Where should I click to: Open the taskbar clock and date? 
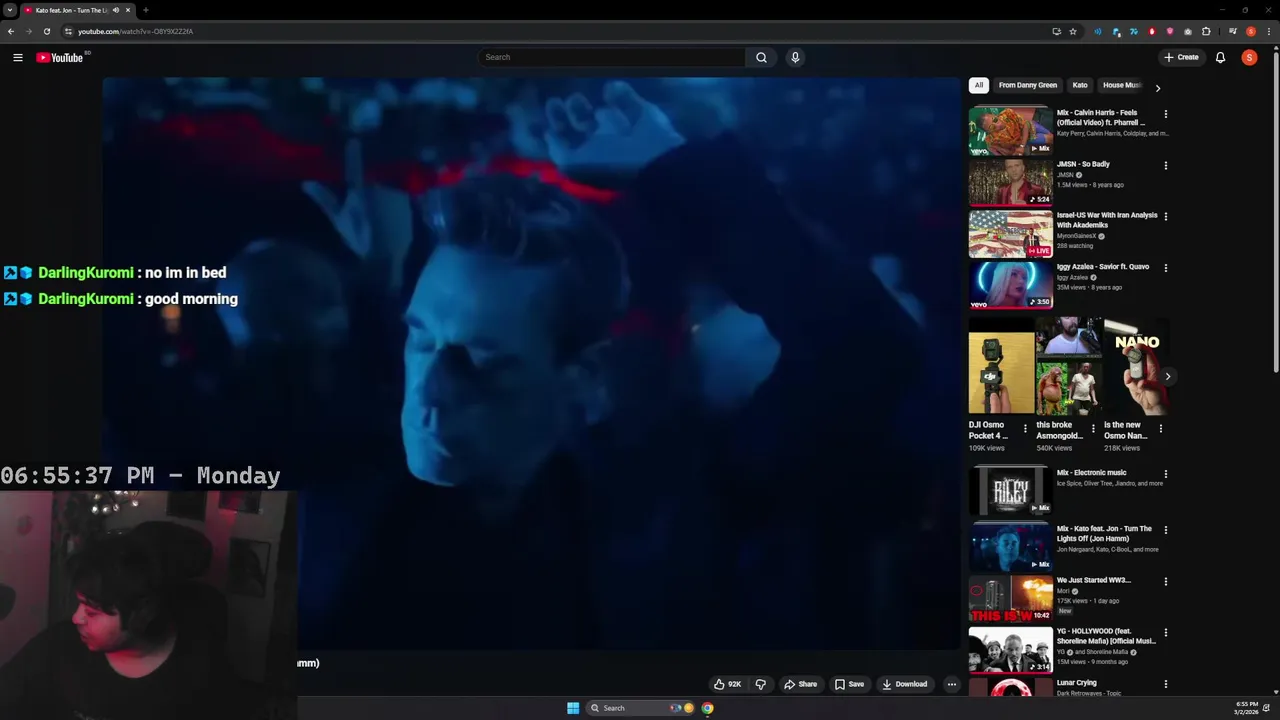(1246, 708)
